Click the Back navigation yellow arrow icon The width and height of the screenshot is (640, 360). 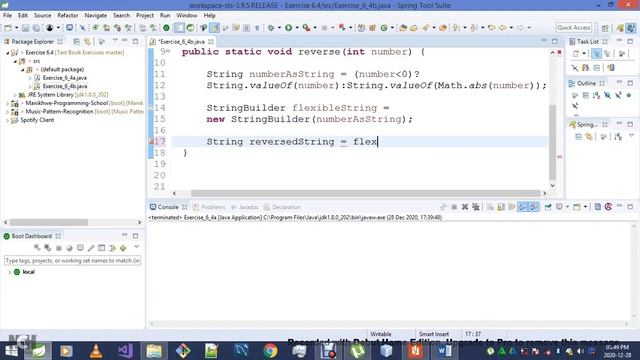point(503,28)
